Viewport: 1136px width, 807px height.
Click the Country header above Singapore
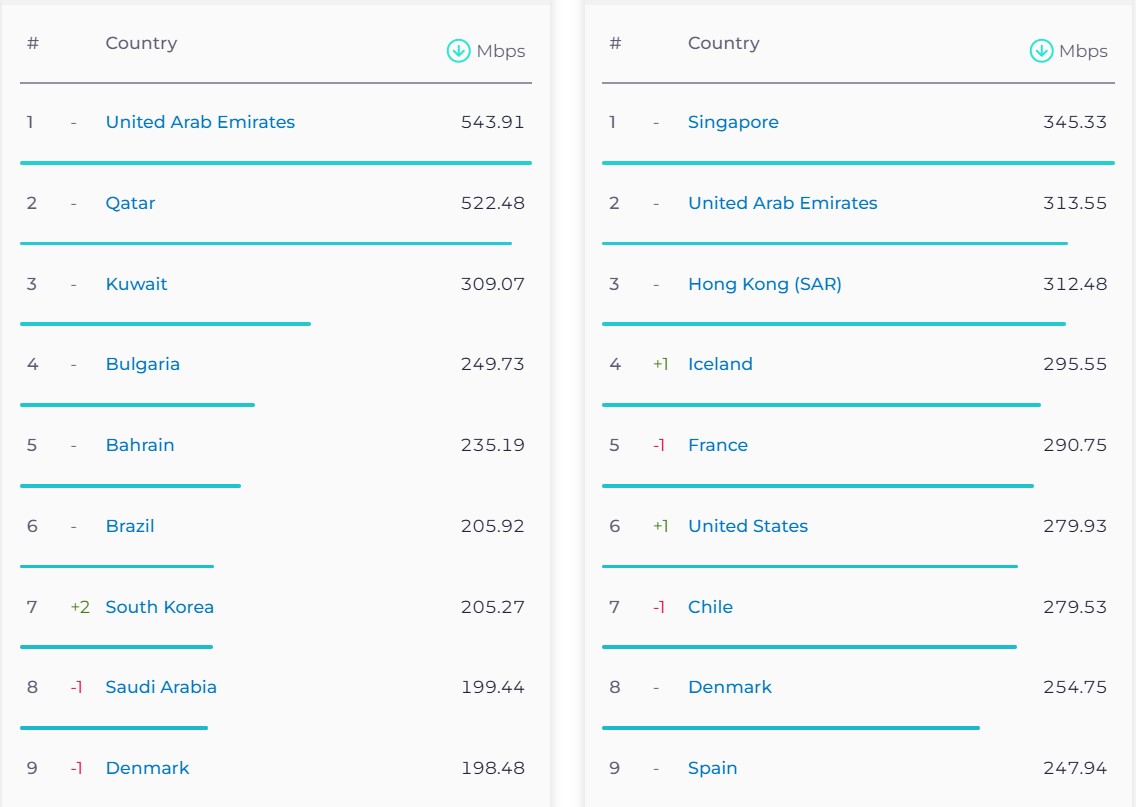[x=724, y=43]
